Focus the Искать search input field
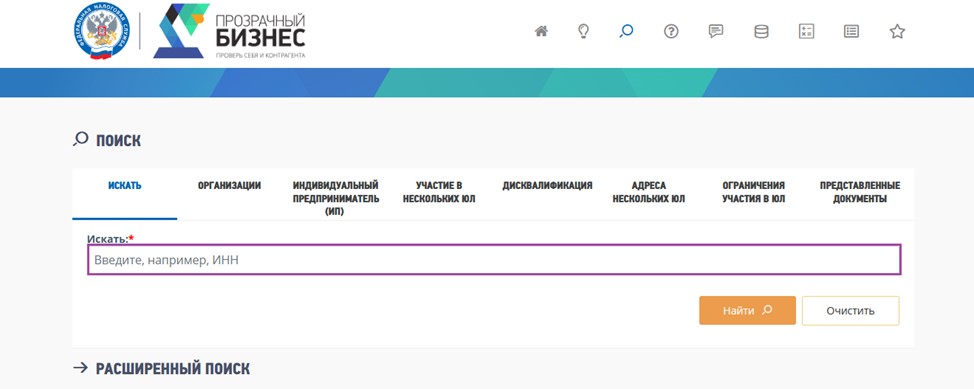 494,260
